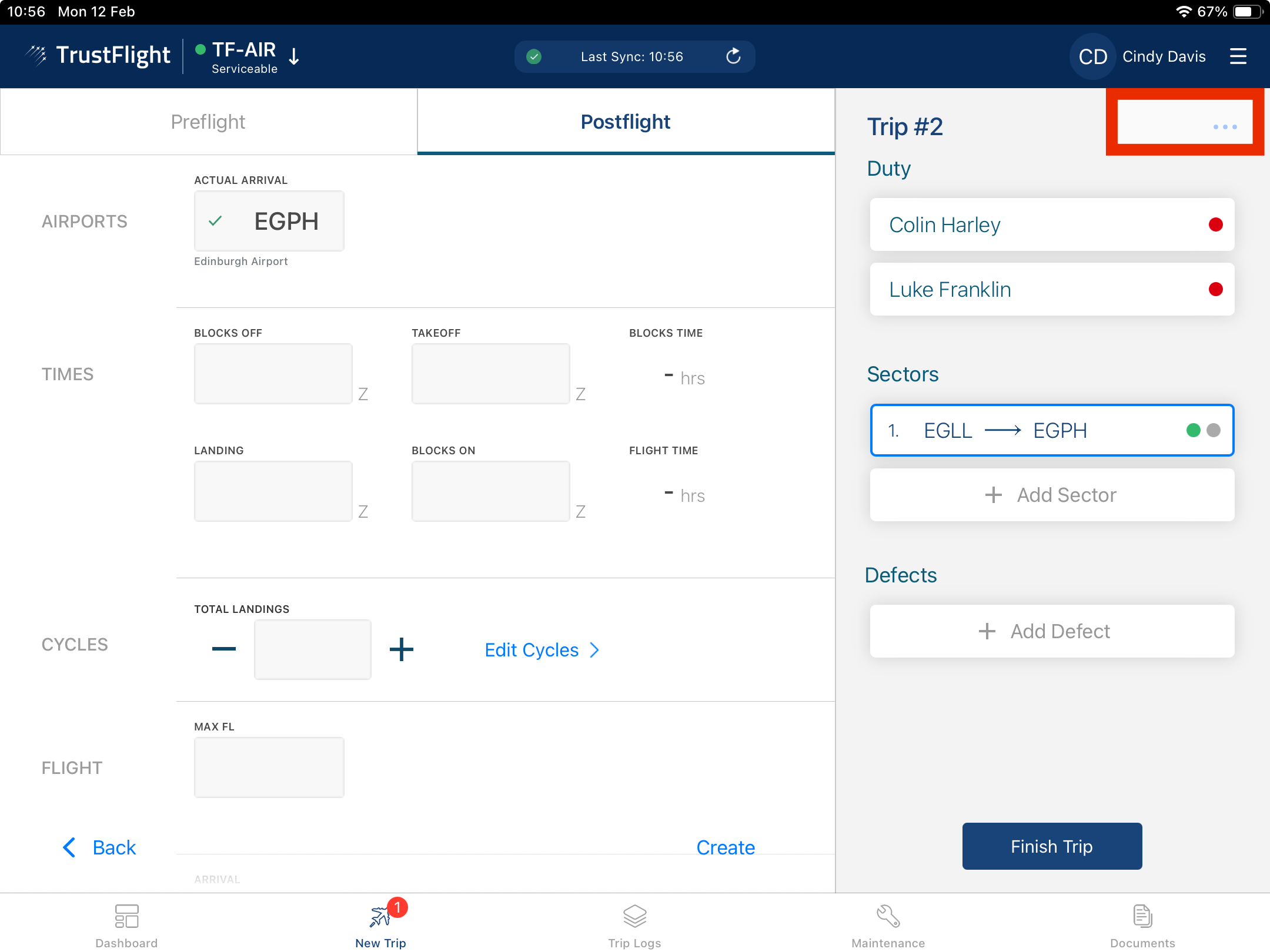
Task: Select EGPH actual arrival airport field
Action: [x=269, y=221]
